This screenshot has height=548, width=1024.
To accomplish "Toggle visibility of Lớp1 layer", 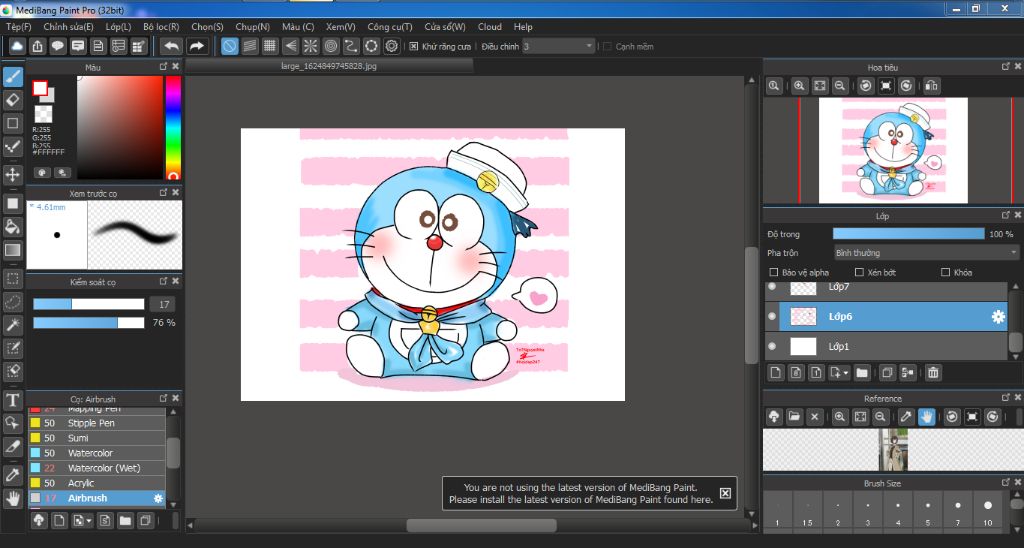I will pyautogui.click(x=773, y=346).
